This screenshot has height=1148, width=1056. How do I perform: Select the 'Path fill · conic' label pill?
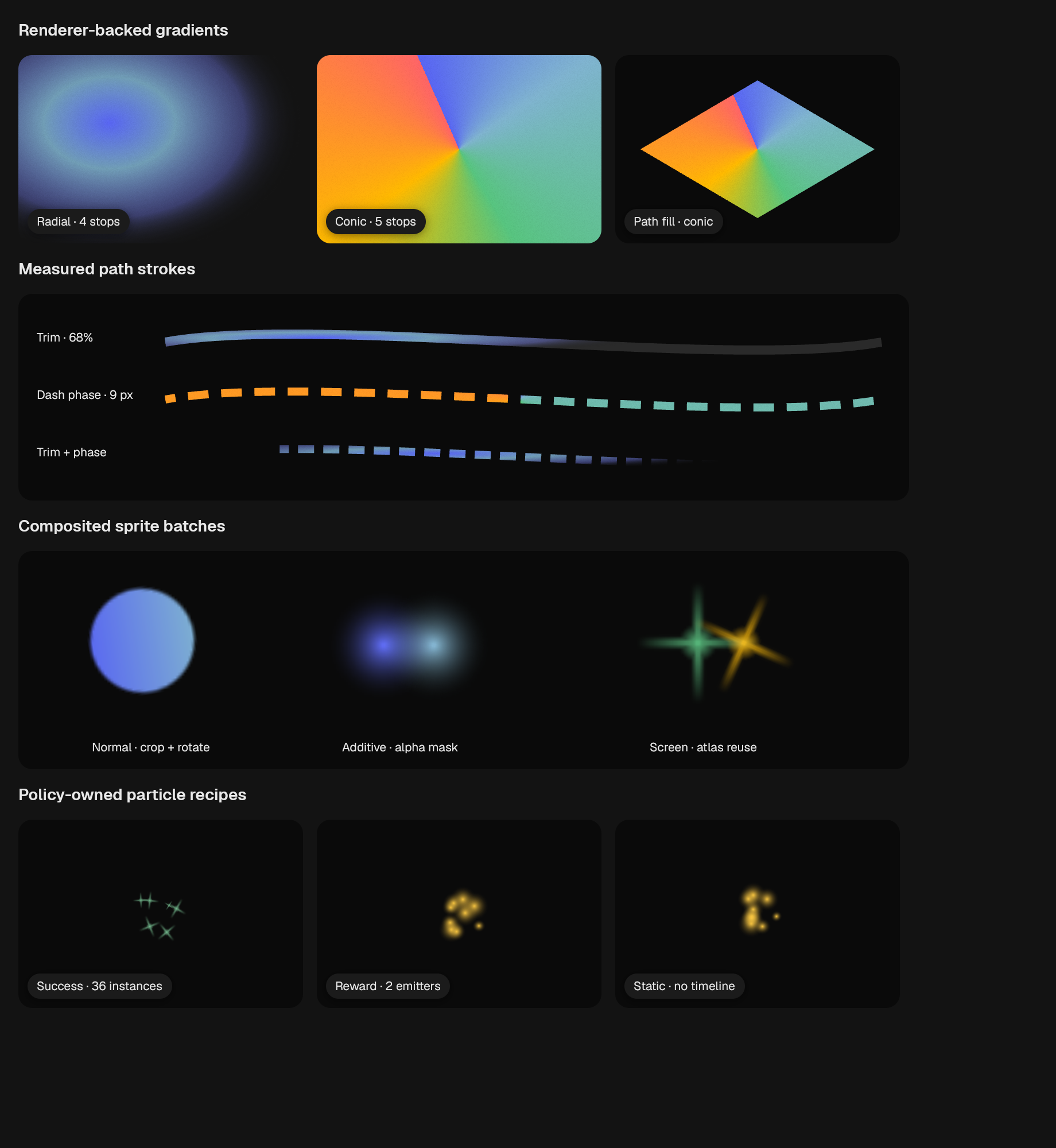(673, 222)
